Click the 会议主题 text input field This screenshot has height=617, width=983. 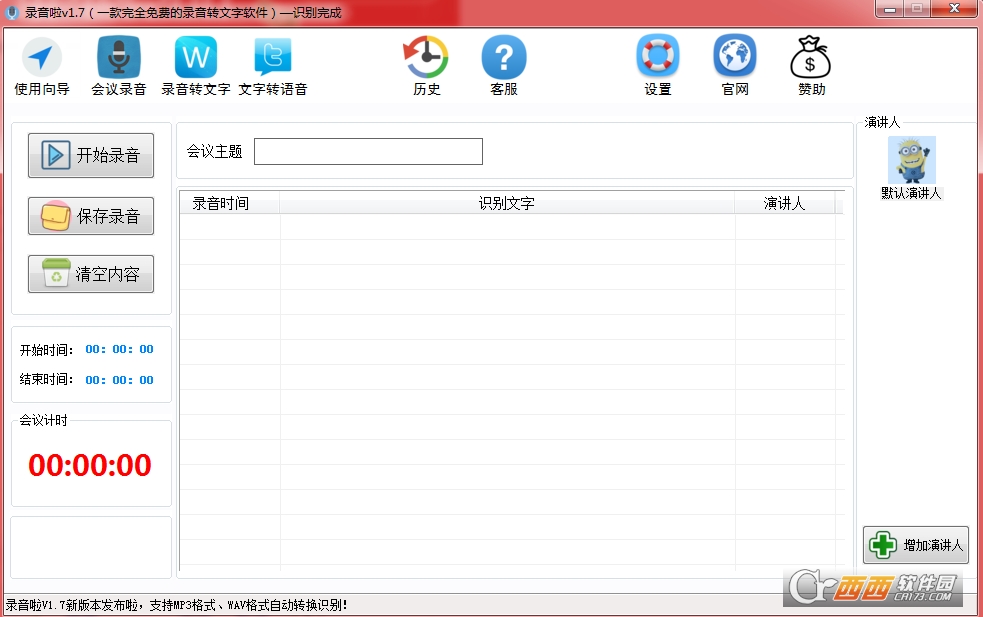point(368,152)
